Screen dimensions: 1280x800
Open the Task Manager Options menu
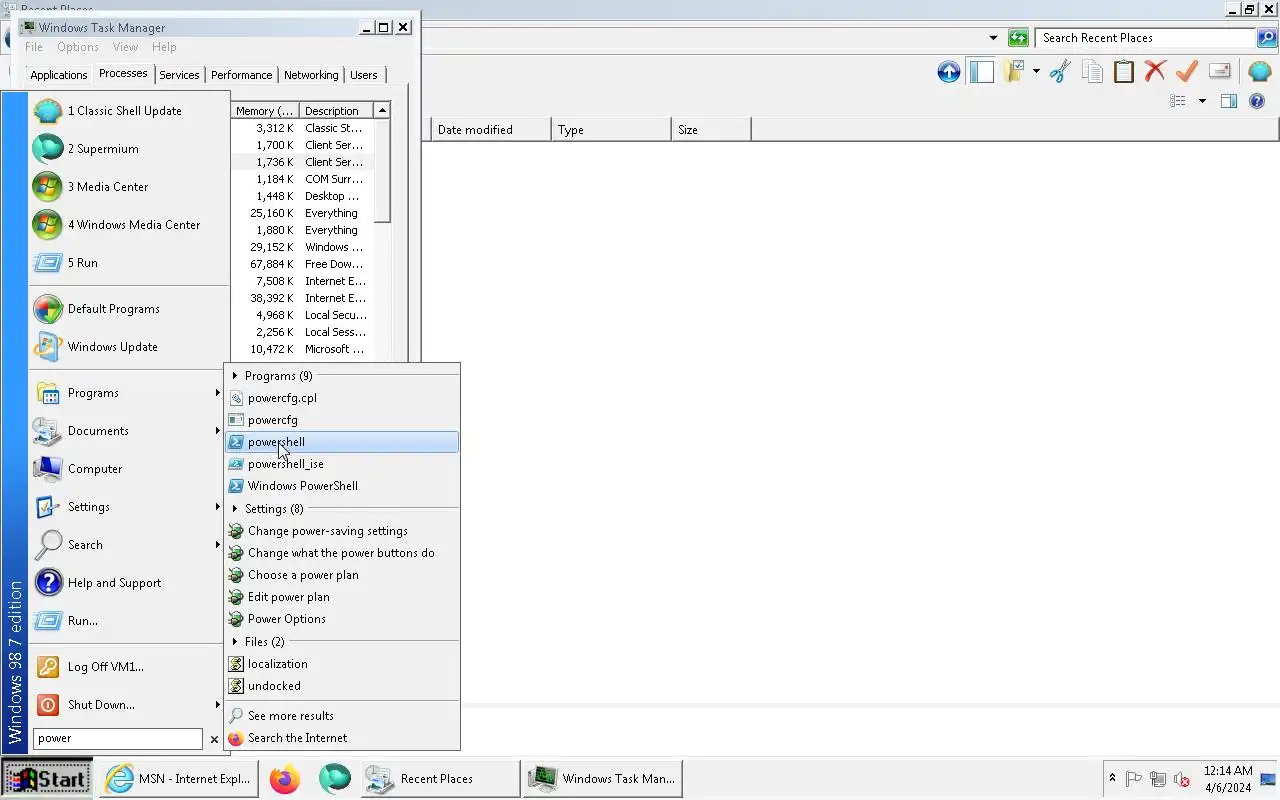pyautogui.click(x=78, y=47)
